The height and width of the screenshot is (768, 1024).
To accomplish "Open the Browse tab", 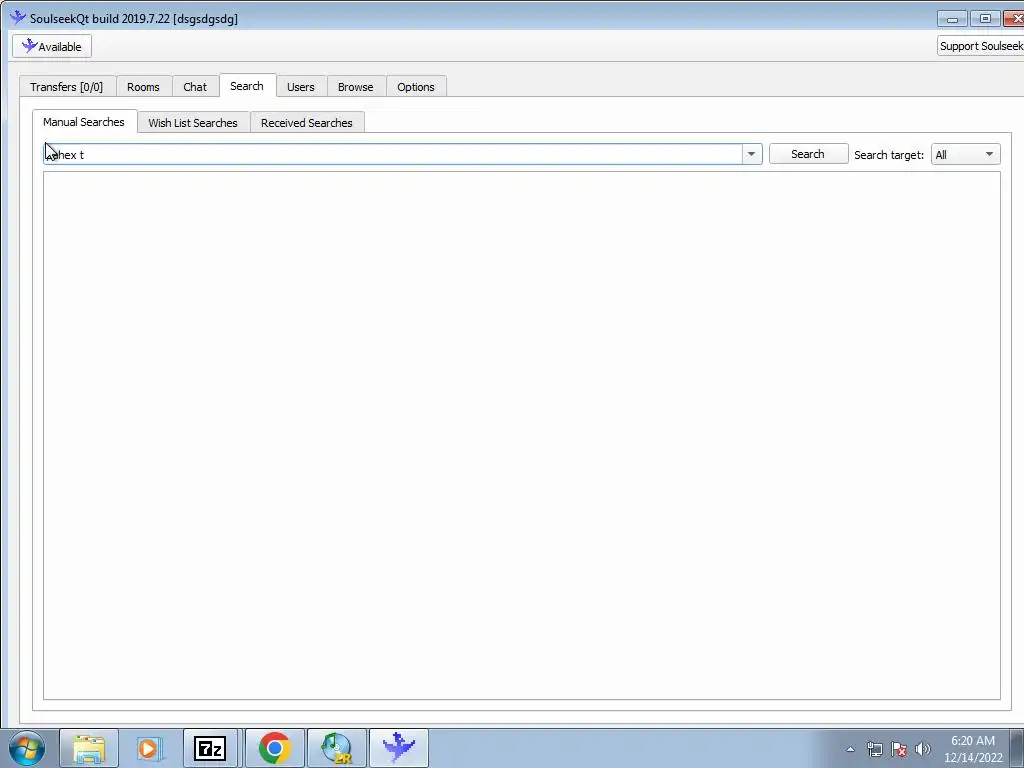I will point(355,87).
